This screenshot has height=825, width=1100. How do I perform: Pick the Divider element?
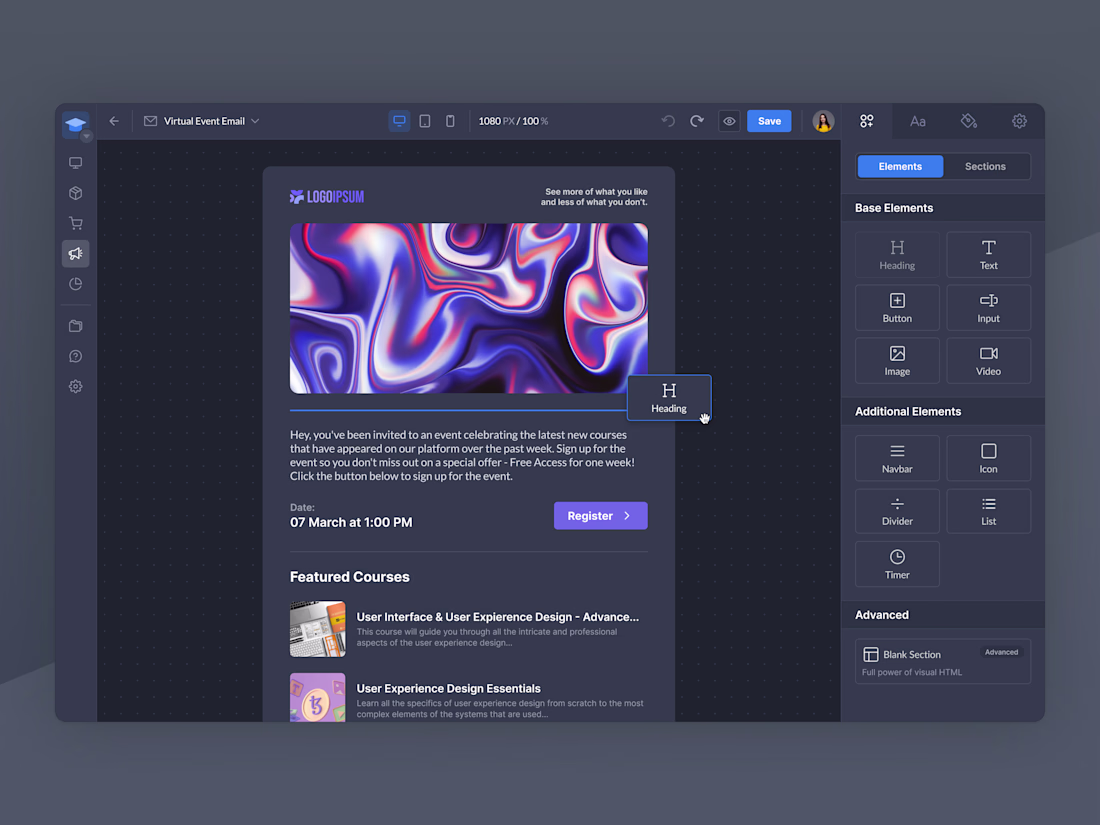[897, 511]
